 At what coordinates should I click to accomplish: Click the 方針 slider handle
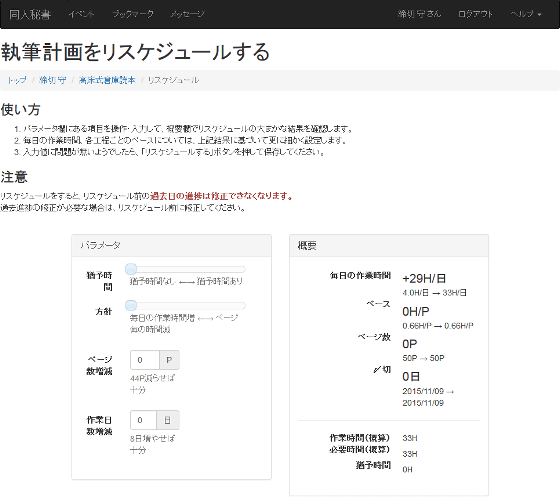click(131, 305)
